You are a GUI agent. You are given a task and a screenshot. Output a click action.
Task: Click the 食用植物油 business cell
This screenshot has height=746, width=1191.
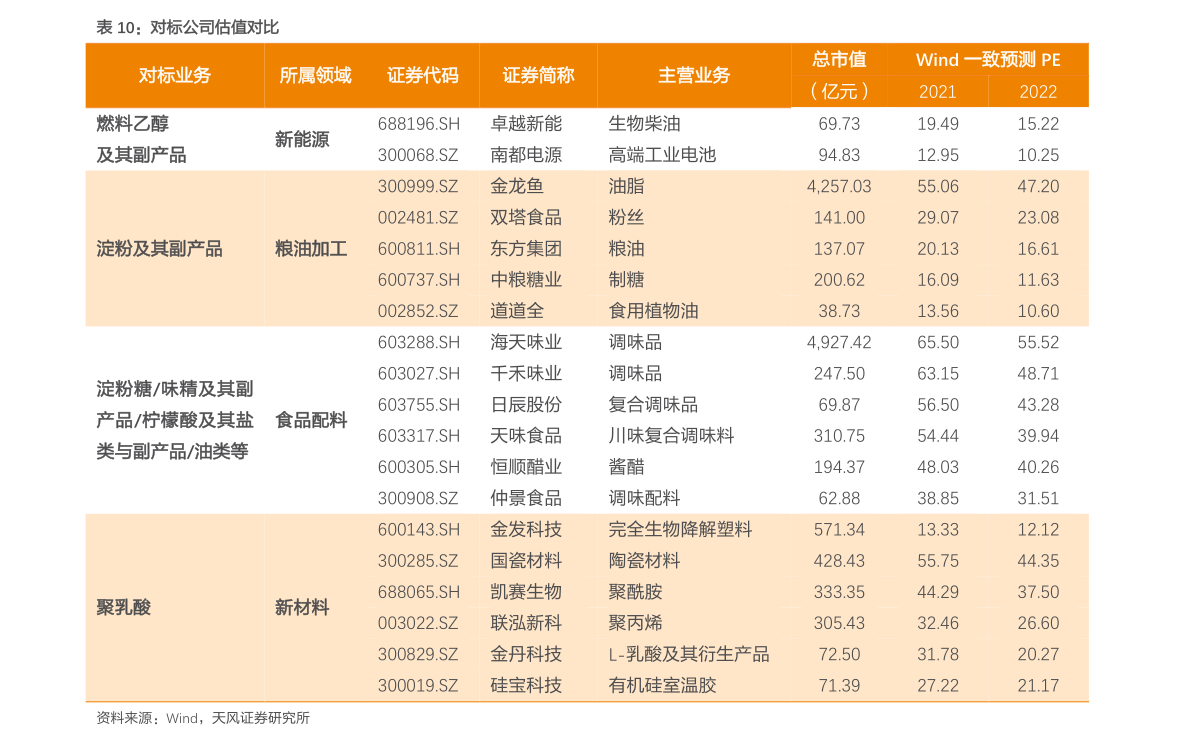[653, 311]
